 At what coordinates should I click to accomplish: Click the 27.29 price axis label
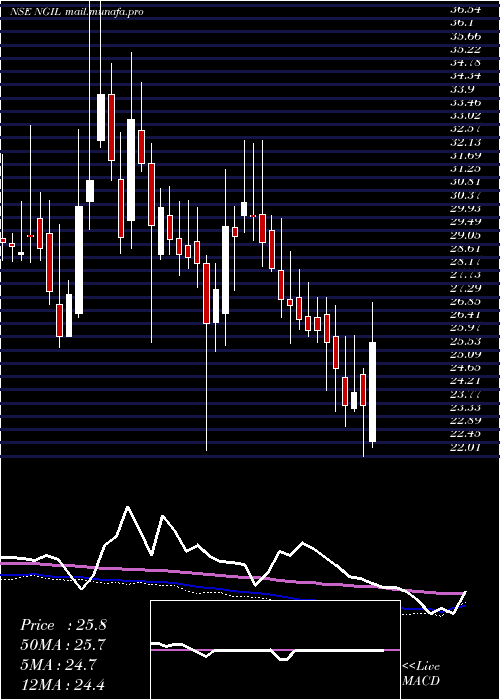(465, 288)
